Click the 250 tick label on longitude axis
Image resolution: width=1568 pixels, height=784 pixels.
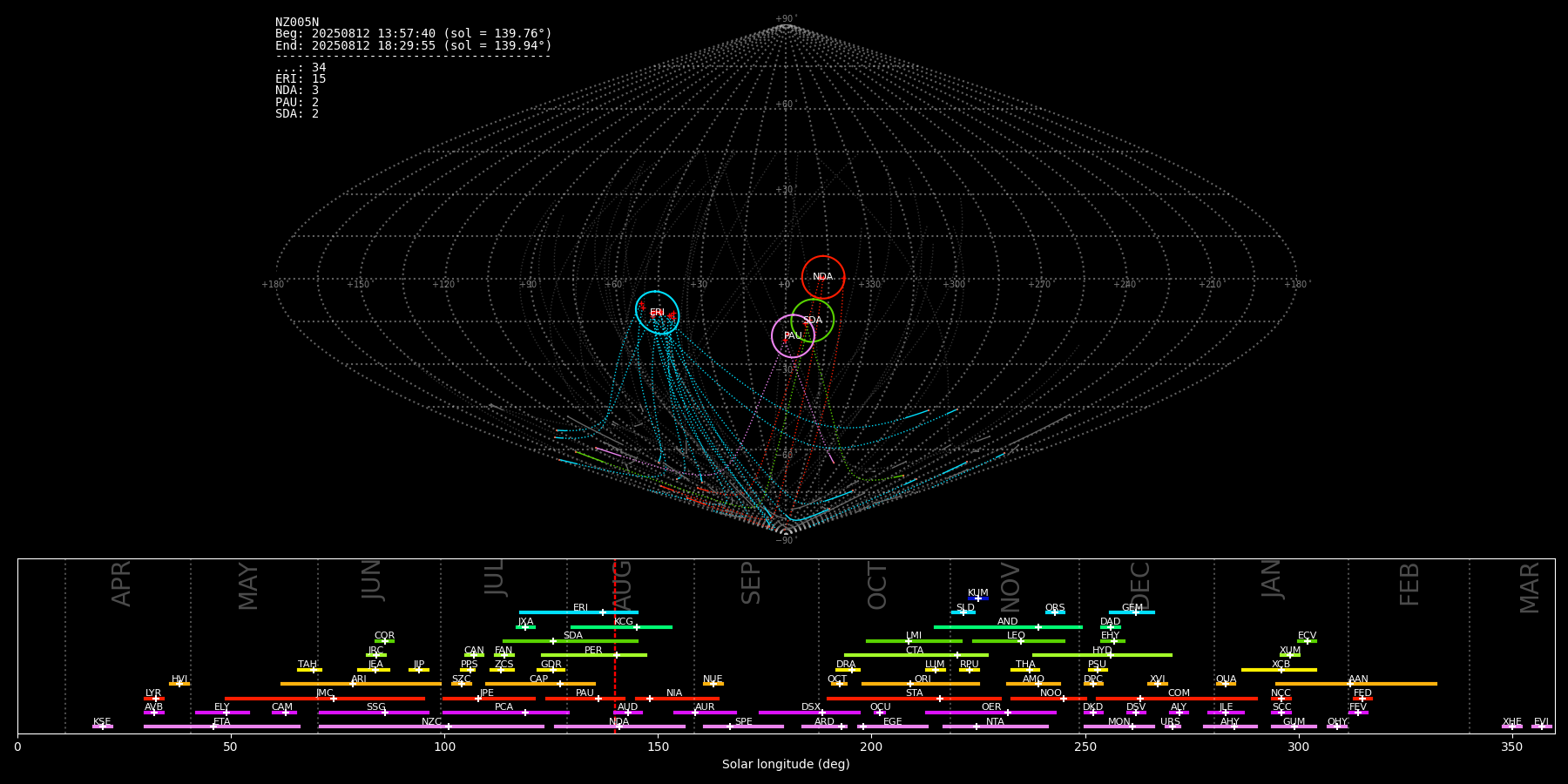[1085, 747]
